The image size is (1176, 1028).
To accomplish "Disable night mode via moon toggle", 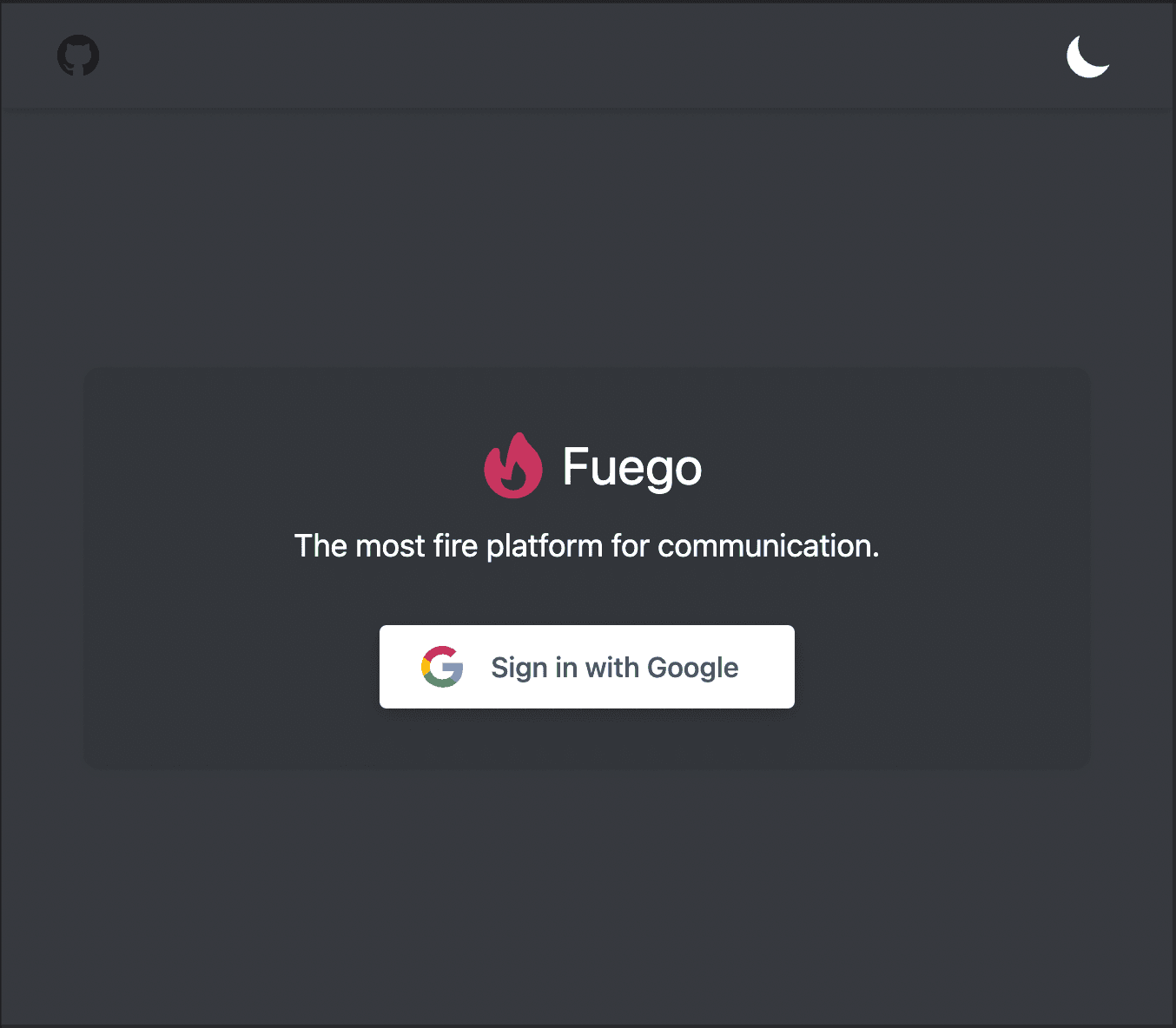I will (1087, 56).
